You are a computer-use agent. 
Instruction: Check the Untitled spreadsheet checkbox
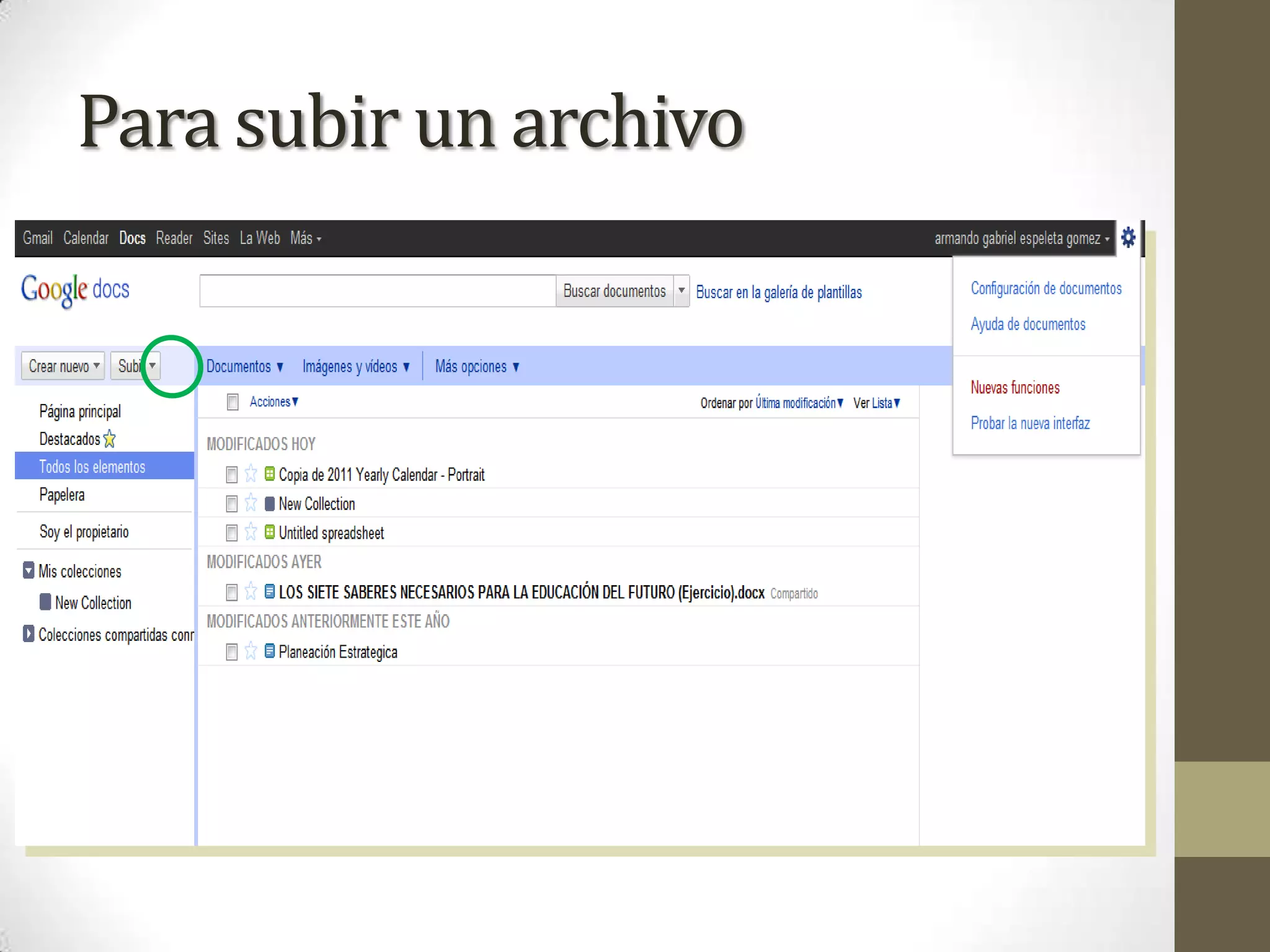click(231, 533)
